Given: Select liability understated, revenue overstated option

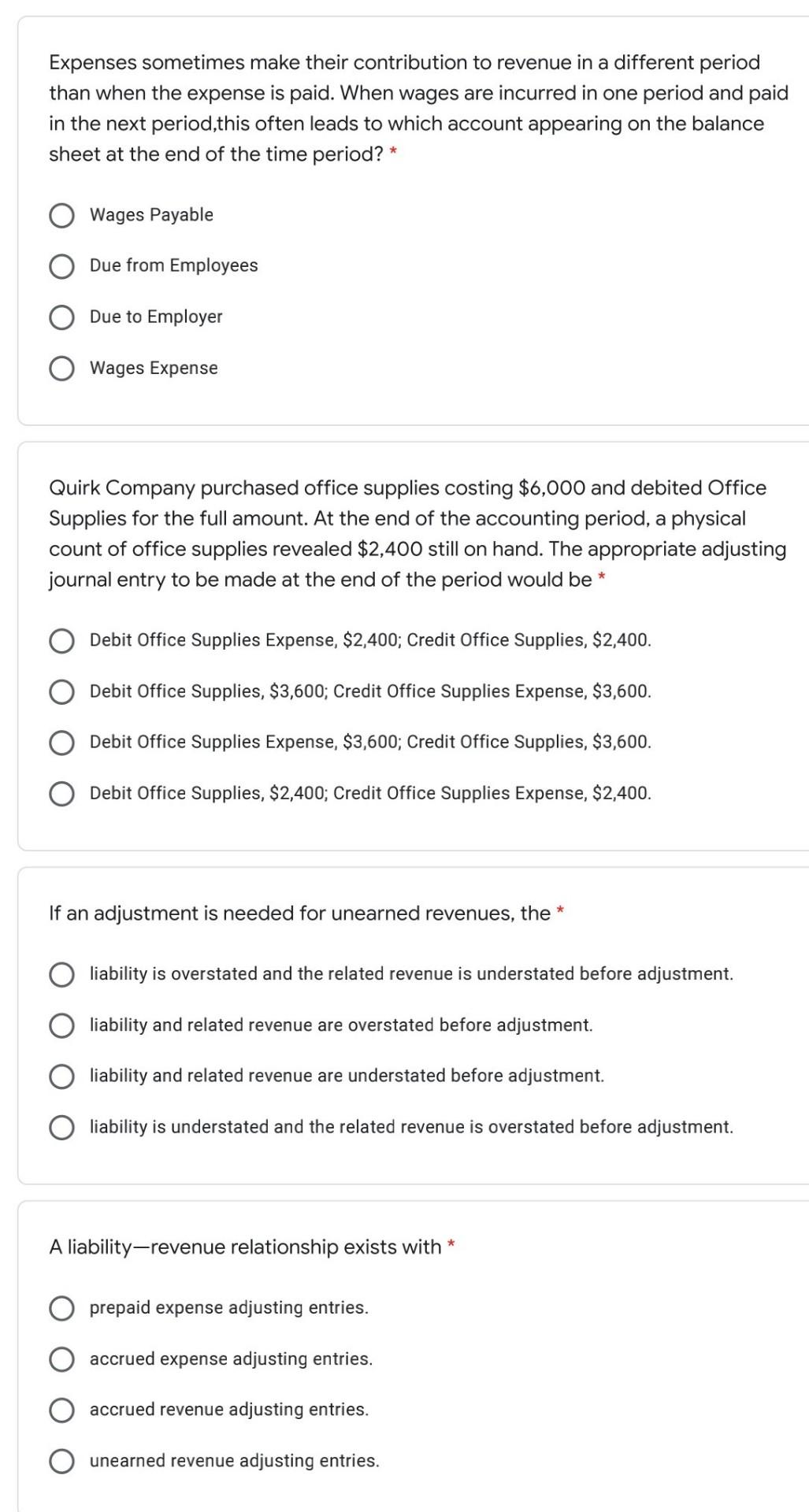Looking at the screenshot, I should pos(62,1128).
